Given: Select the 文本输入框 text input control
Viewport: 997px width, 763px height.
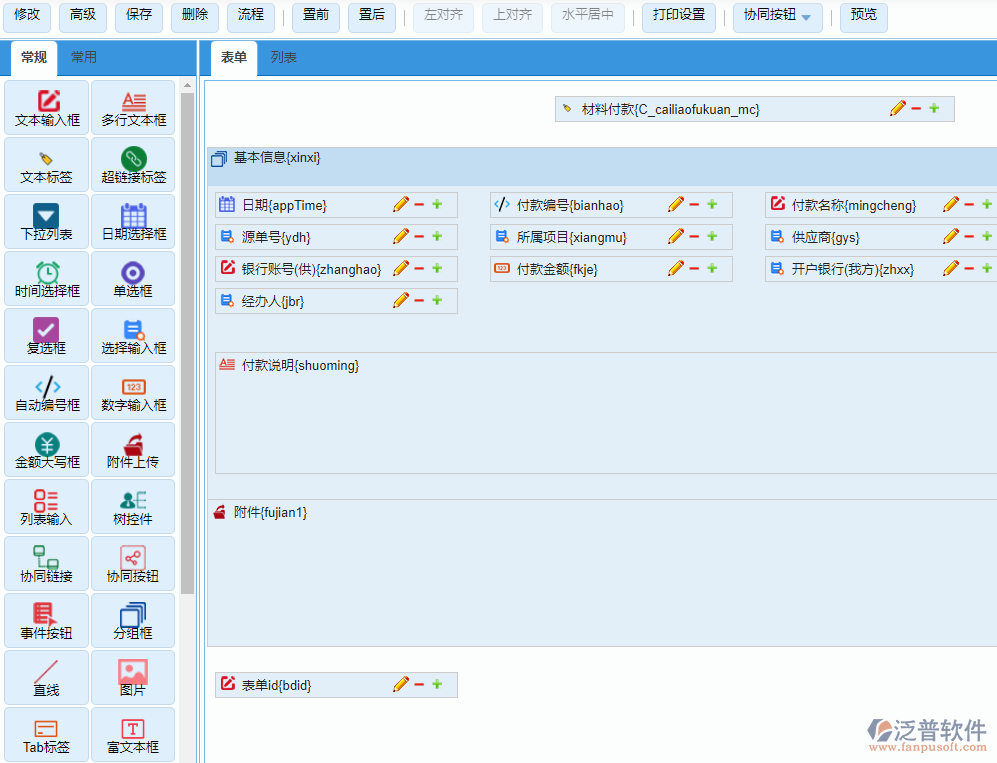Looking at the screenshot, I should [47, 108].
